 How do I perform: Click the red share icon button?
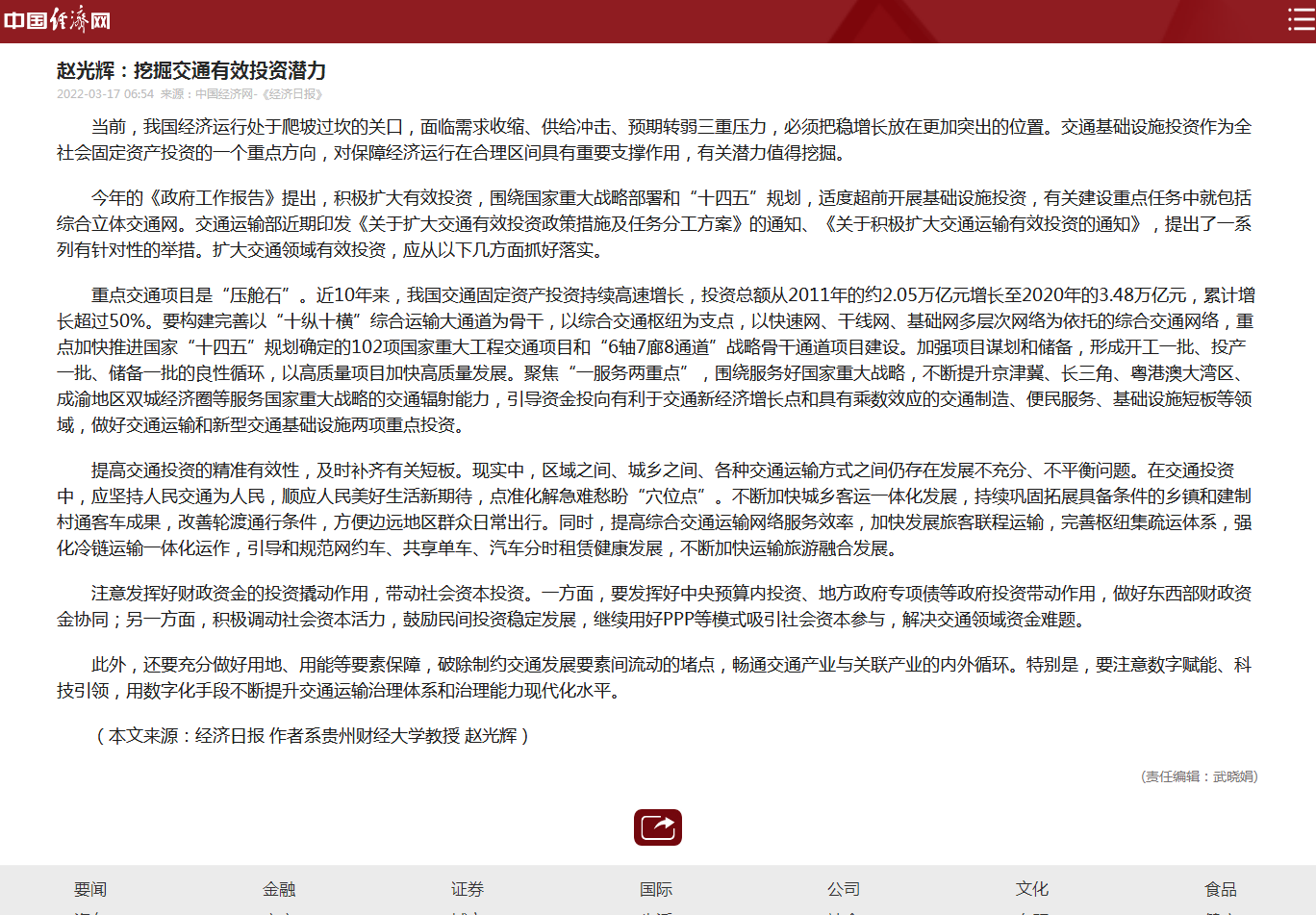point(657,827)
